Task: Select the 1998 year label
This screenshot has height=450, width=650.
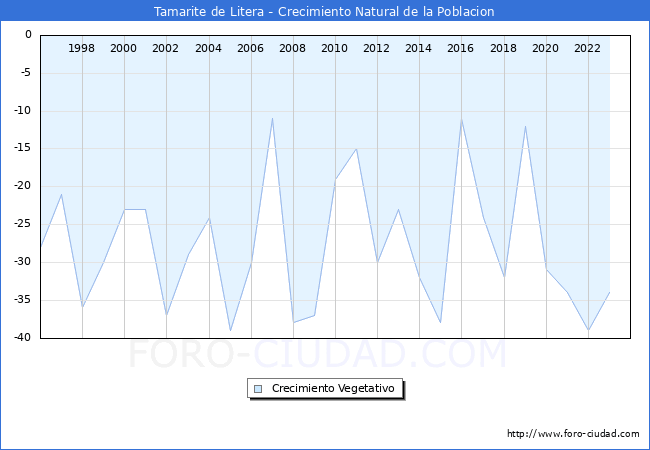Action: [82, 48]
